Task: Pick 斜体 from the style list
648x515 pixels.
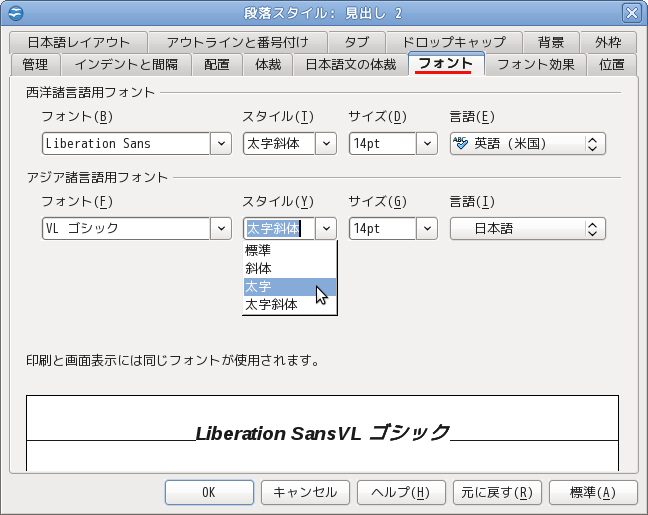Action: pyautogui.click(x=290, y=269)
